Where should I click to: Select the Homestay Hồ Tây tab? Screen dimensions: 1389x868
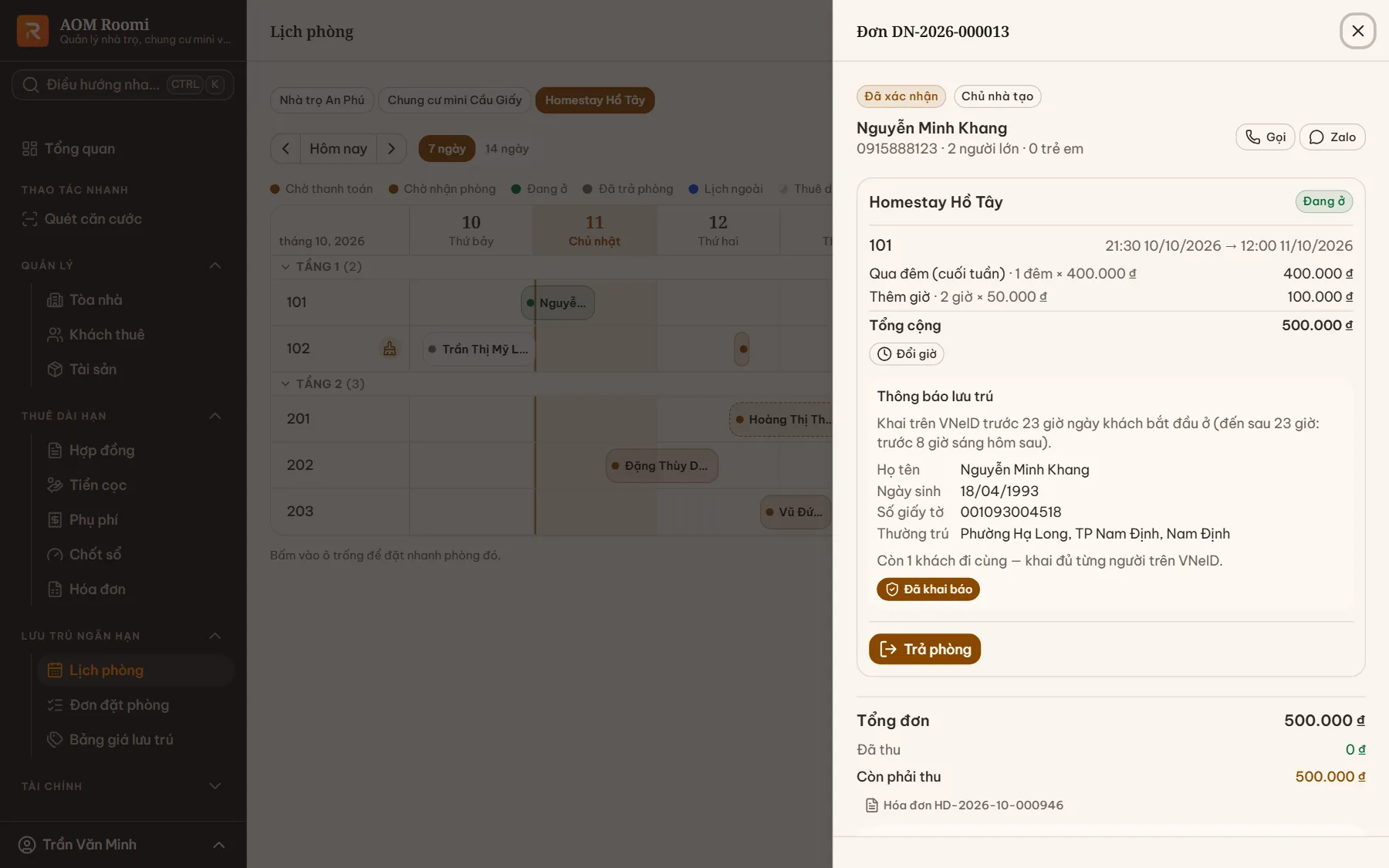pos(595,100)
